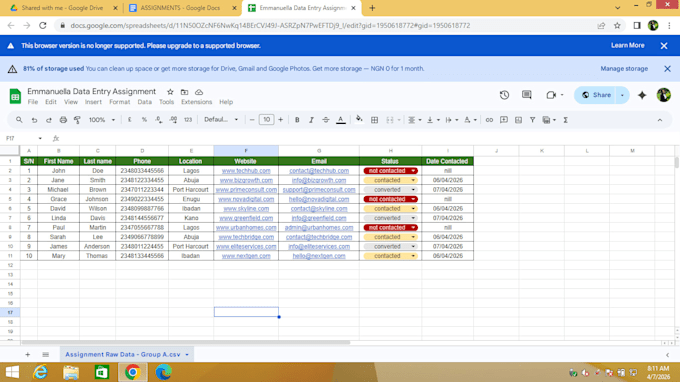Viewport: 680px width, 382px height.
Task: Click Learn More on browser warning
Action: pyautogui.click(x=628, y=46)
